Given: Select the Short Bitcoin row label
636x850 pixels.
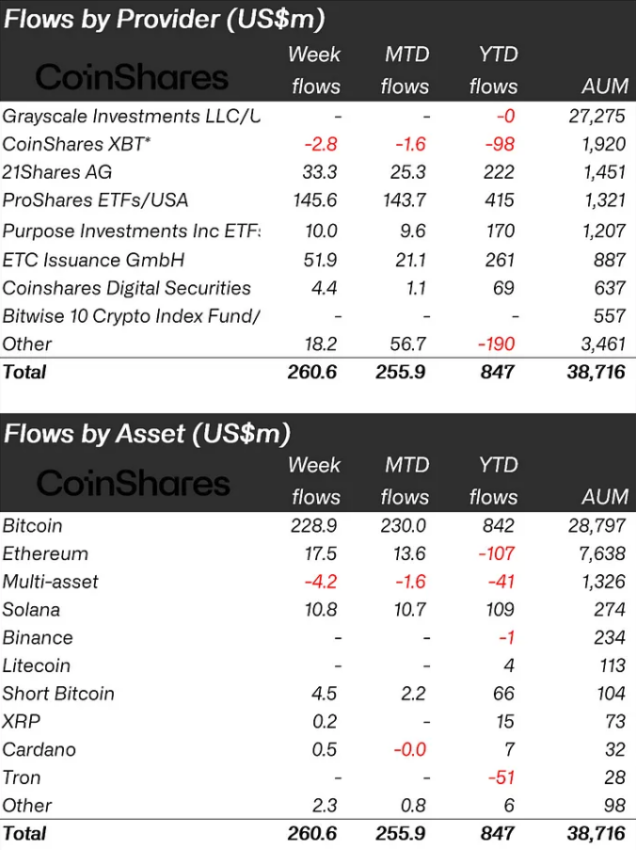Looking at the screenshot, I should (x=59, y=694).
